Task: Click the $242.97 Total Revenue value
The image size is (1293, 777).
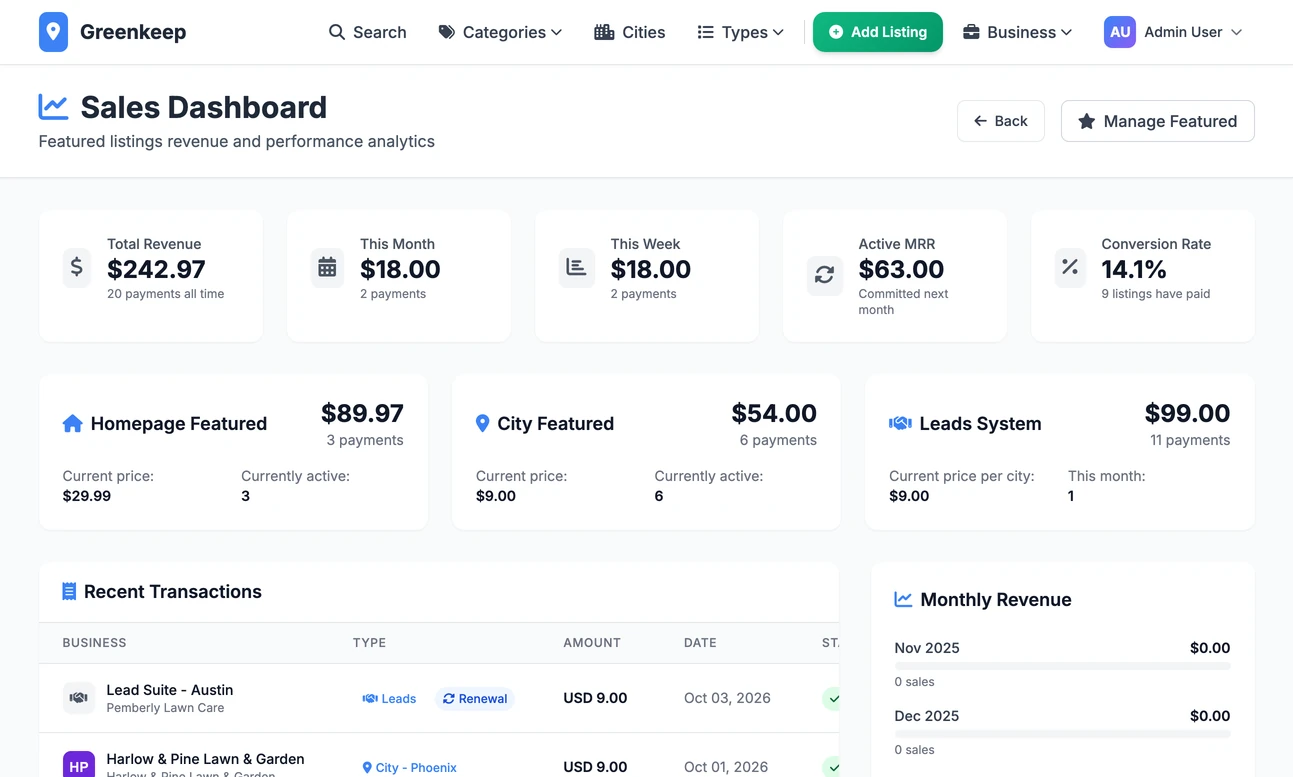Action: [156, 269]
